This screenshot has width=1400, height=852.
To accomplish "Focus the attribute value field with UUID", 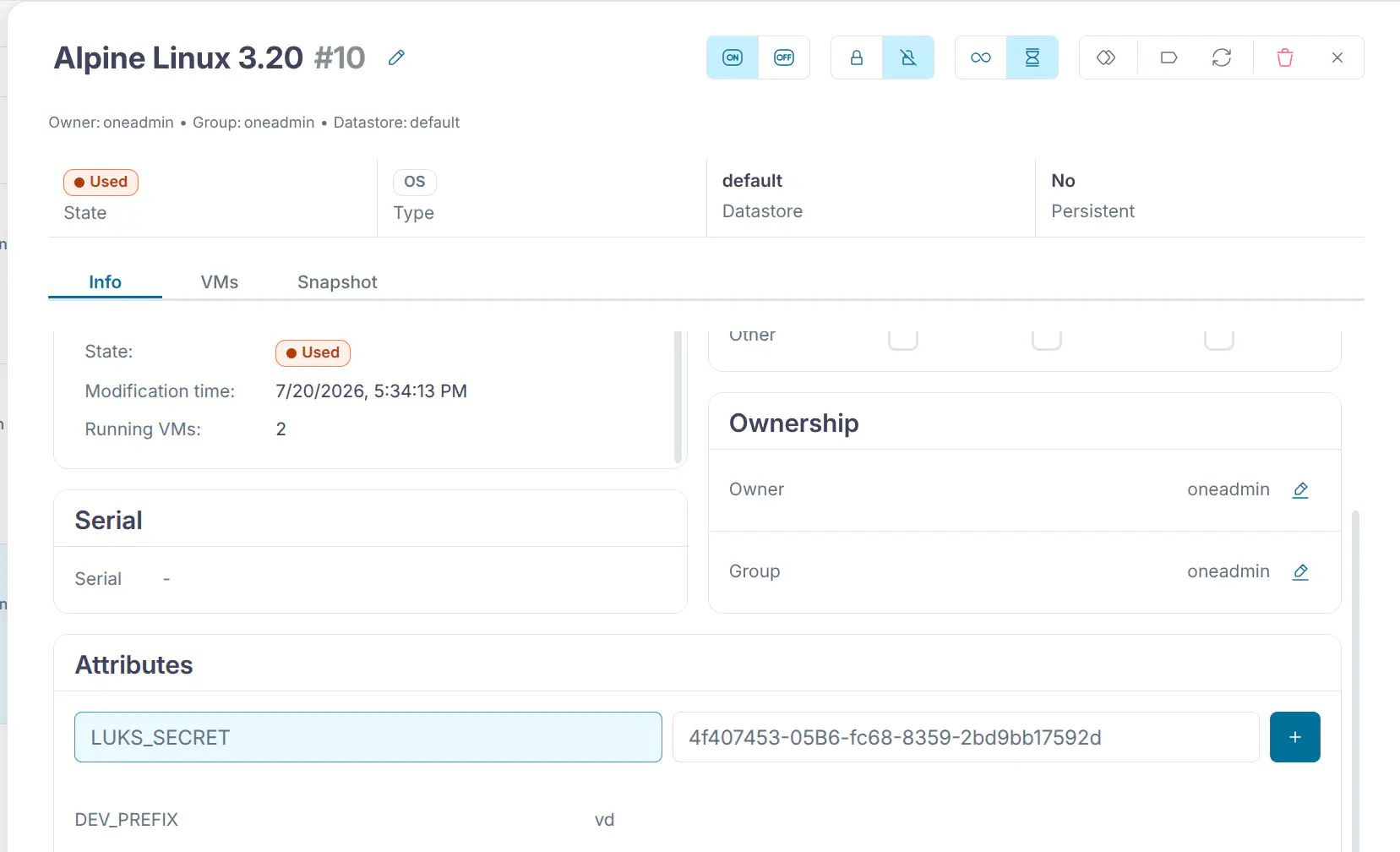I will [966, 737].
